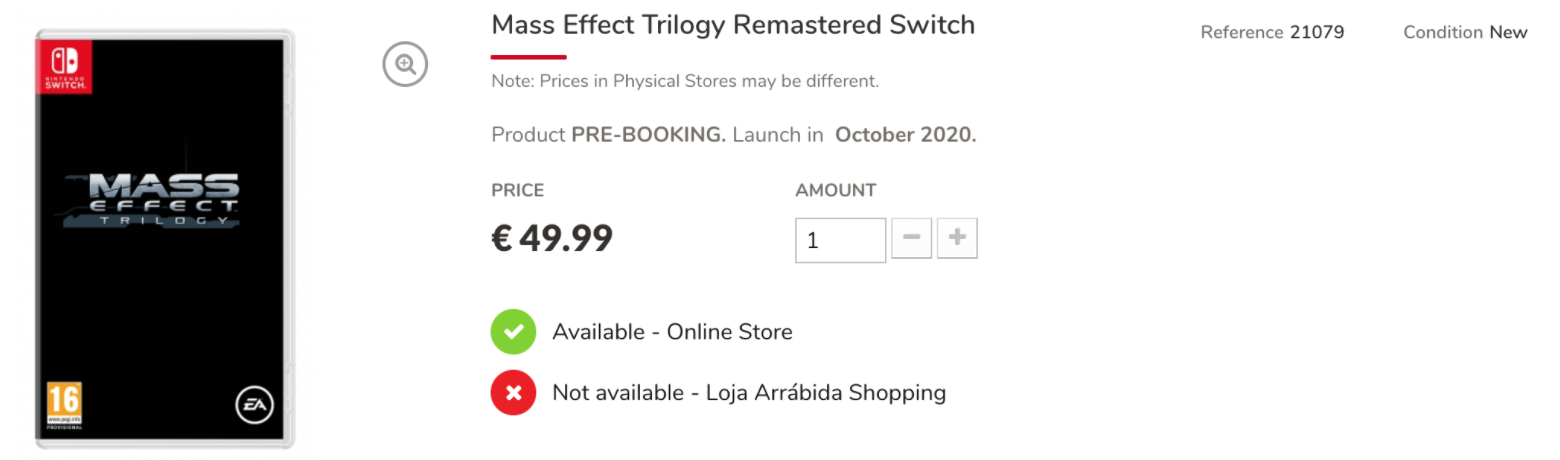1560x460 pixels.
Task: Click the magnifier zoom icon beside the cover
Action: [x=405, y=64]
